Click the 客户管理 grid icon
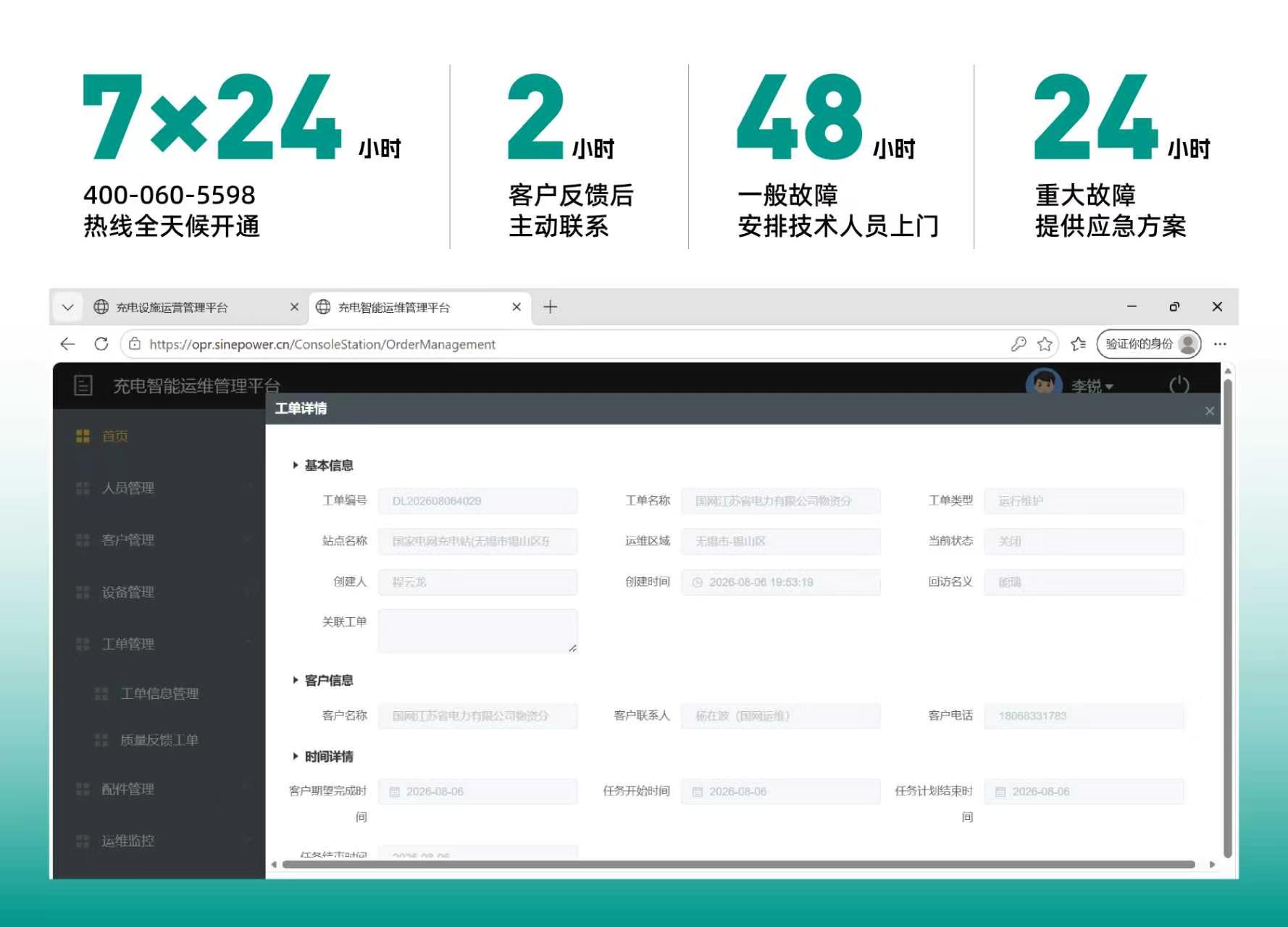 tap(83, 540)
